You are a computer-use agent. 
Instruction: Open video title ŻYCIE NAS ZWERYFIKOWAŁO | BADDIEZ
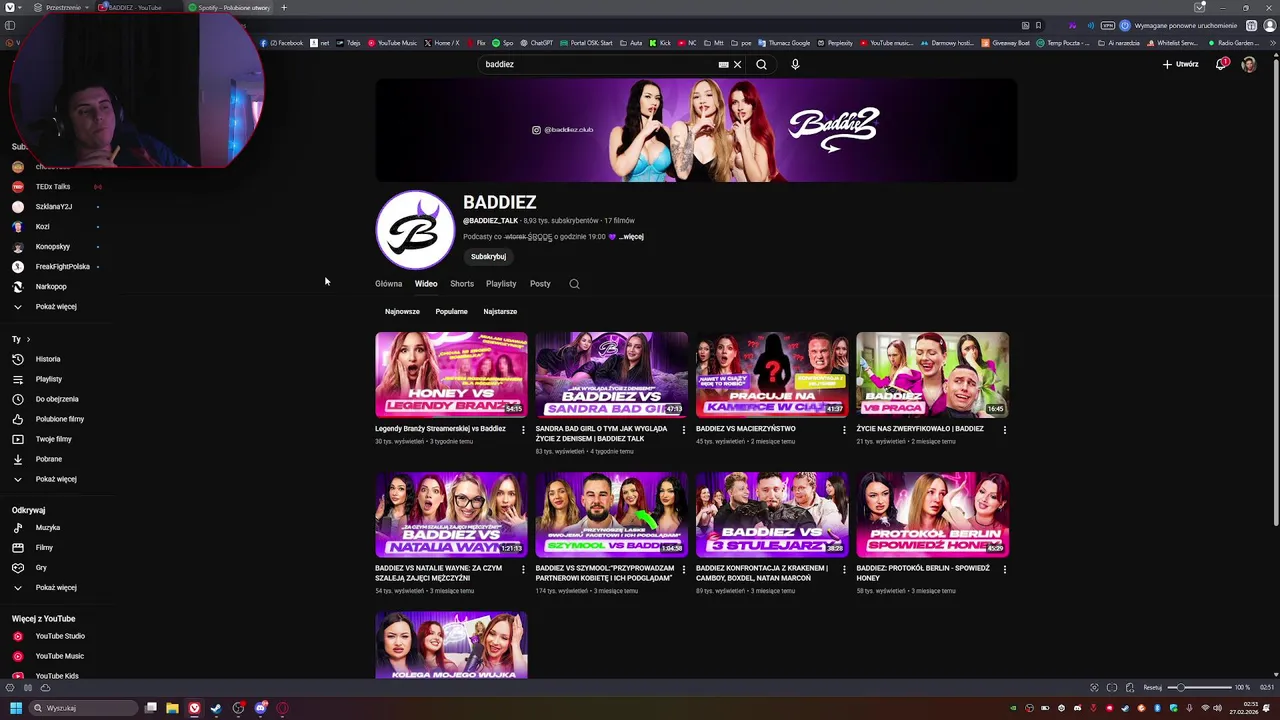(920, 429)
